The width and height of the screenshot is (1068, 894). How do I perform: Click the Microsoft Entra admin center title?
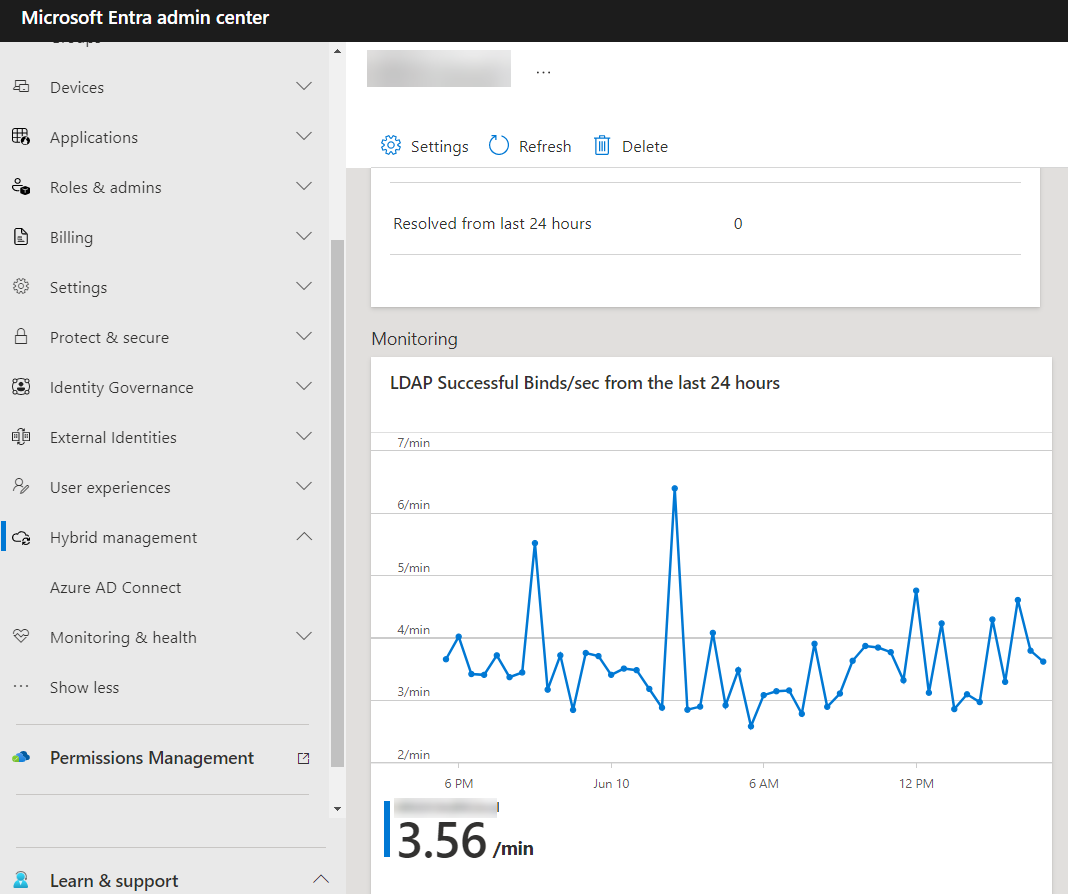click(x=145, y=18)
